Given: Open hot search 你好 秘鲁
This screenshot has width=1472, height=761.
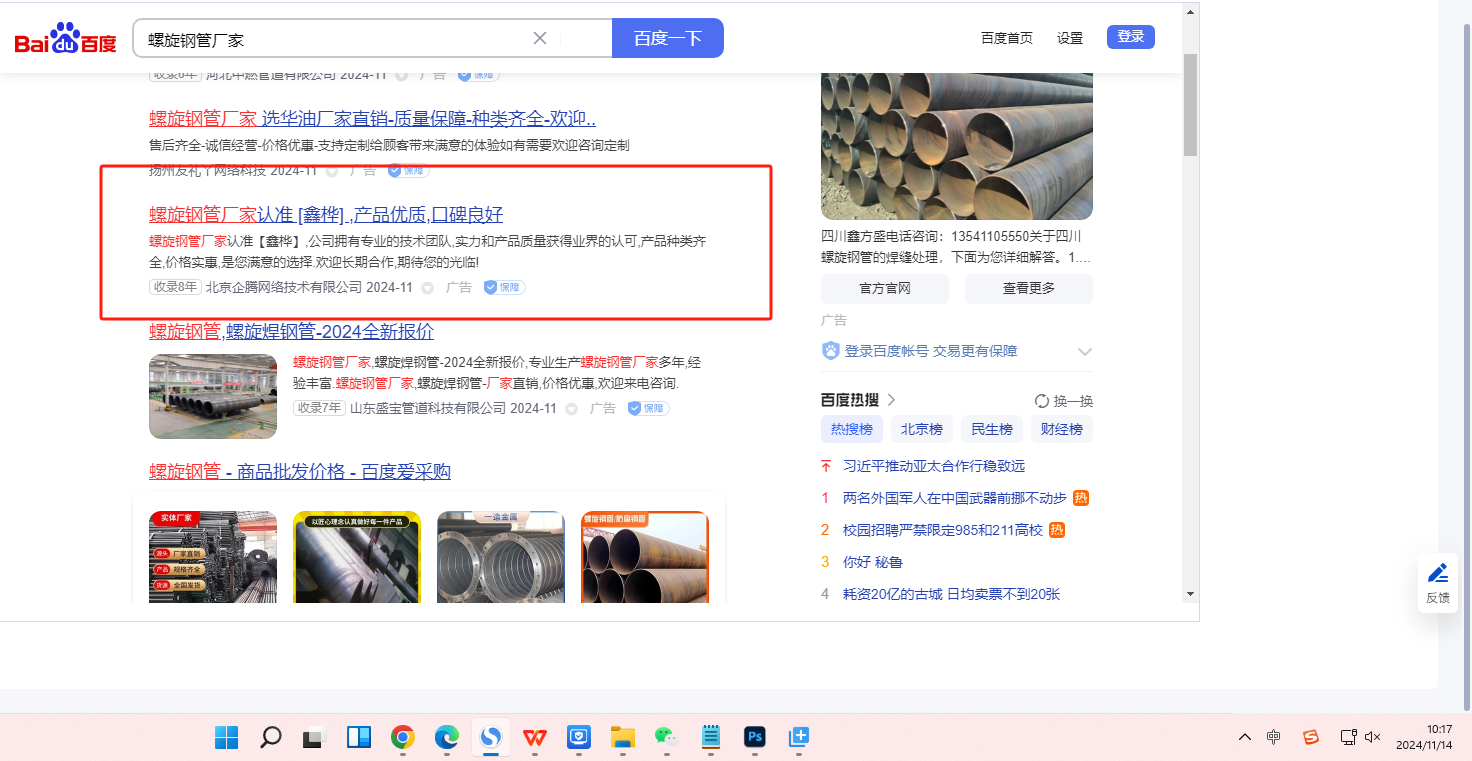Looking at the screenshot, I should pyautogui.click(x=873, y=562).
